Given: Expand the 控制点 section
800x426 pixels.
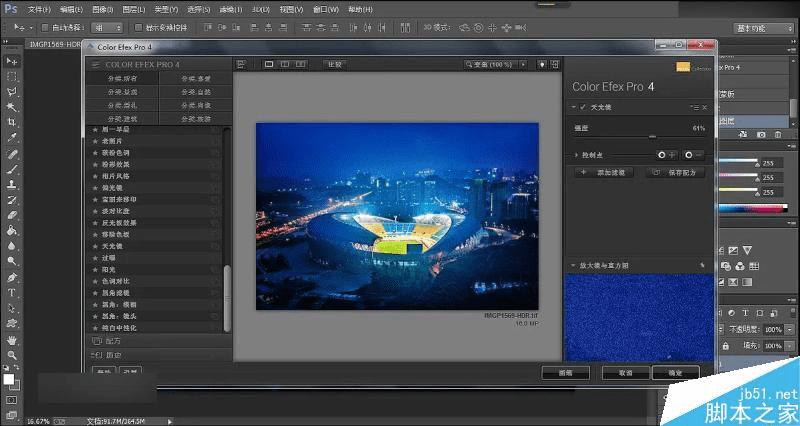Looking at the screenshot, I should tap(576, 155).
